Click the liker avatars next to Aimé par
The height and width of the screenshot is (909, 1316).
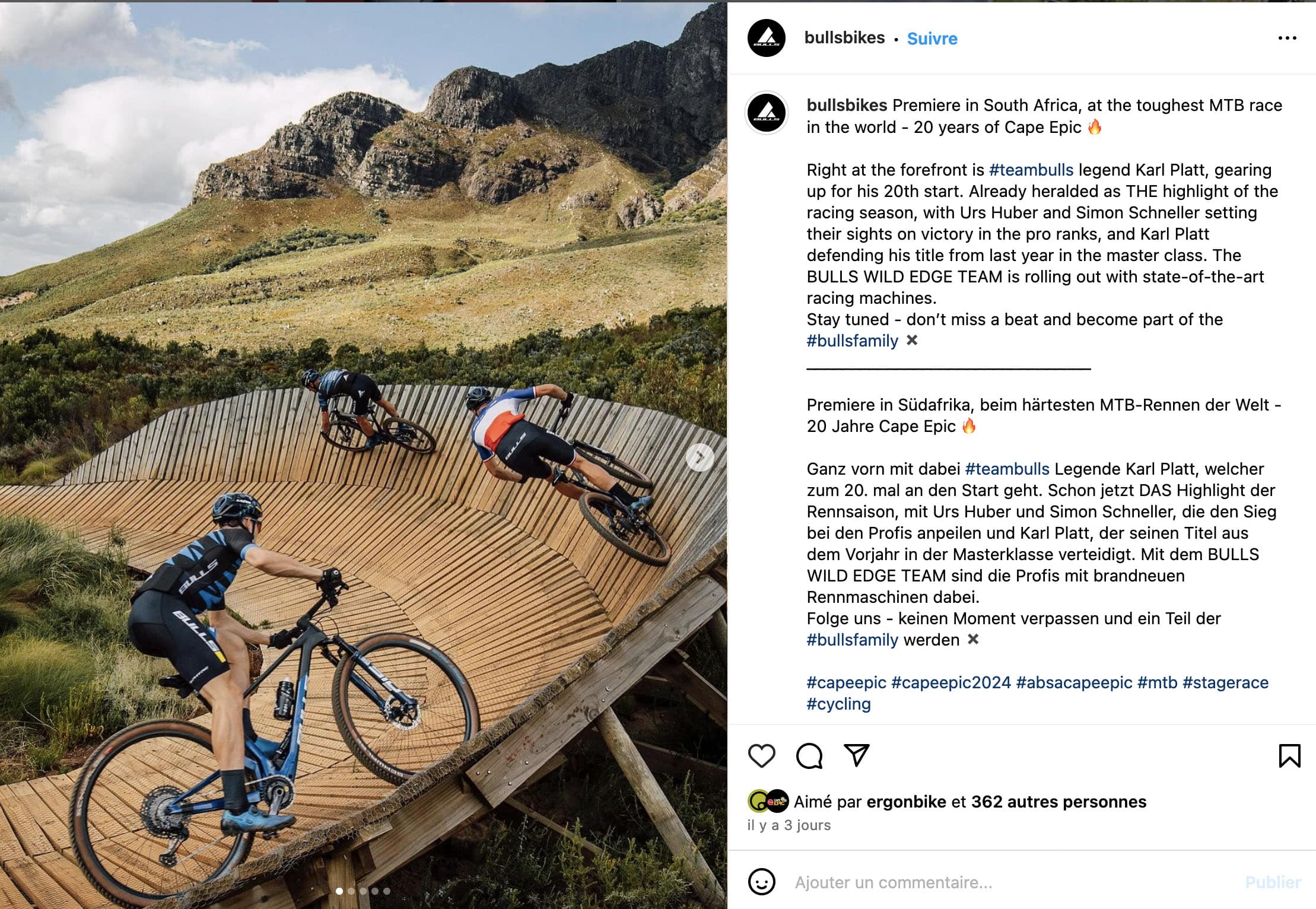click(x=768, y=802)
